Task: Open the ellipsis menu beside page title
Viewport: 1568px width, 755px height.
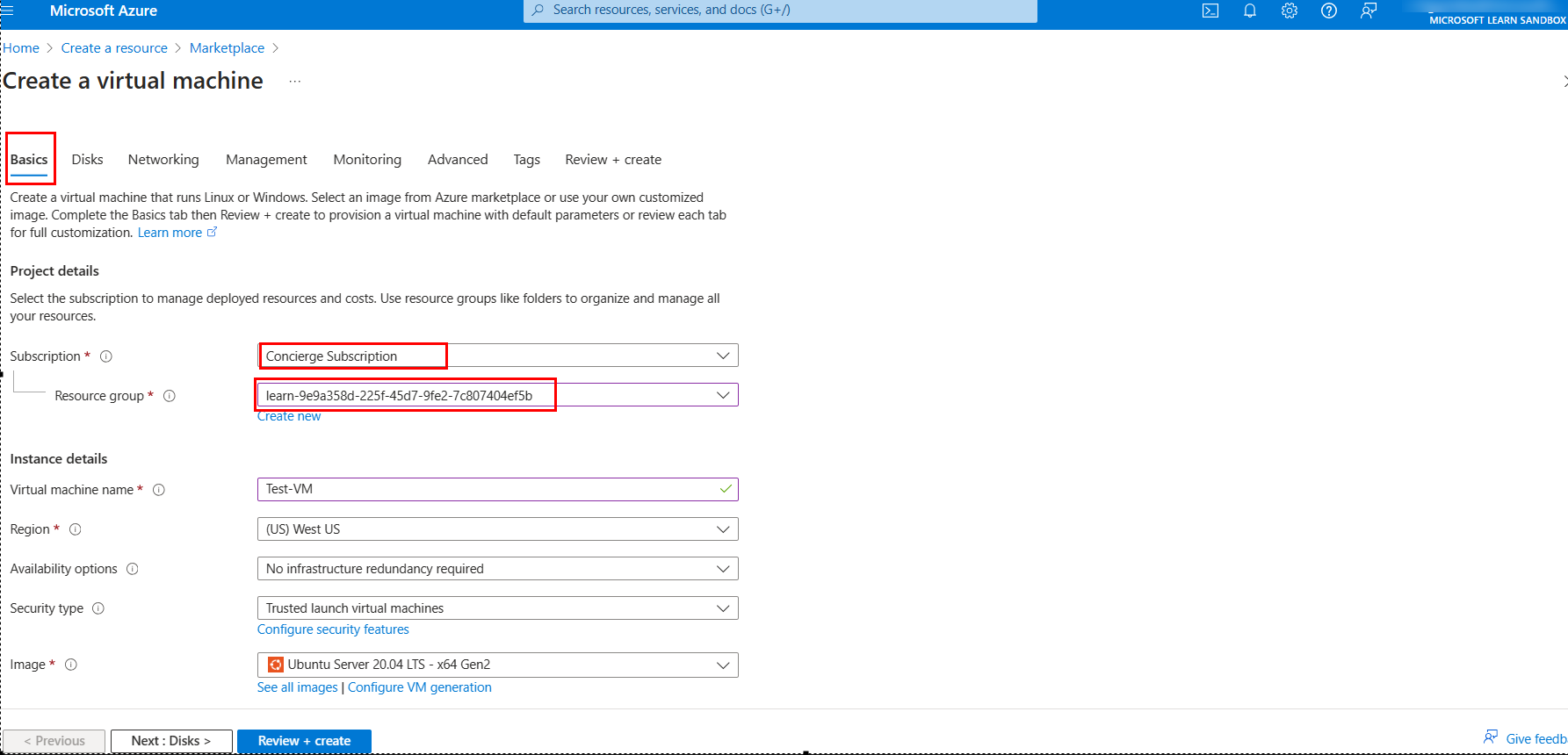Action: coord(295,81)
